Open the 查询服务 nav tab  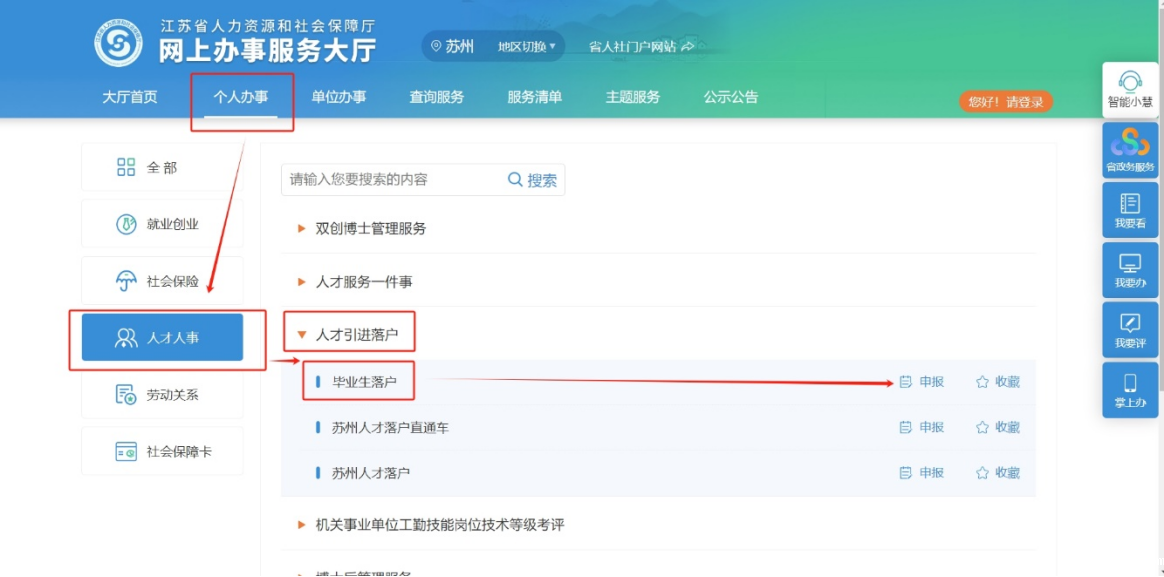point(436,97)
